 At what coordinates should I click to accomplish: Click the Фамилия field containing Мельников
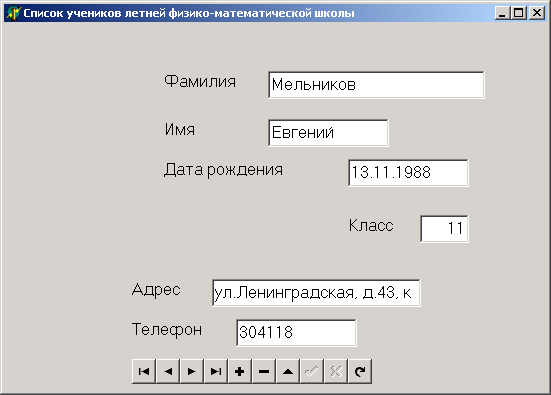pos(376,85)
